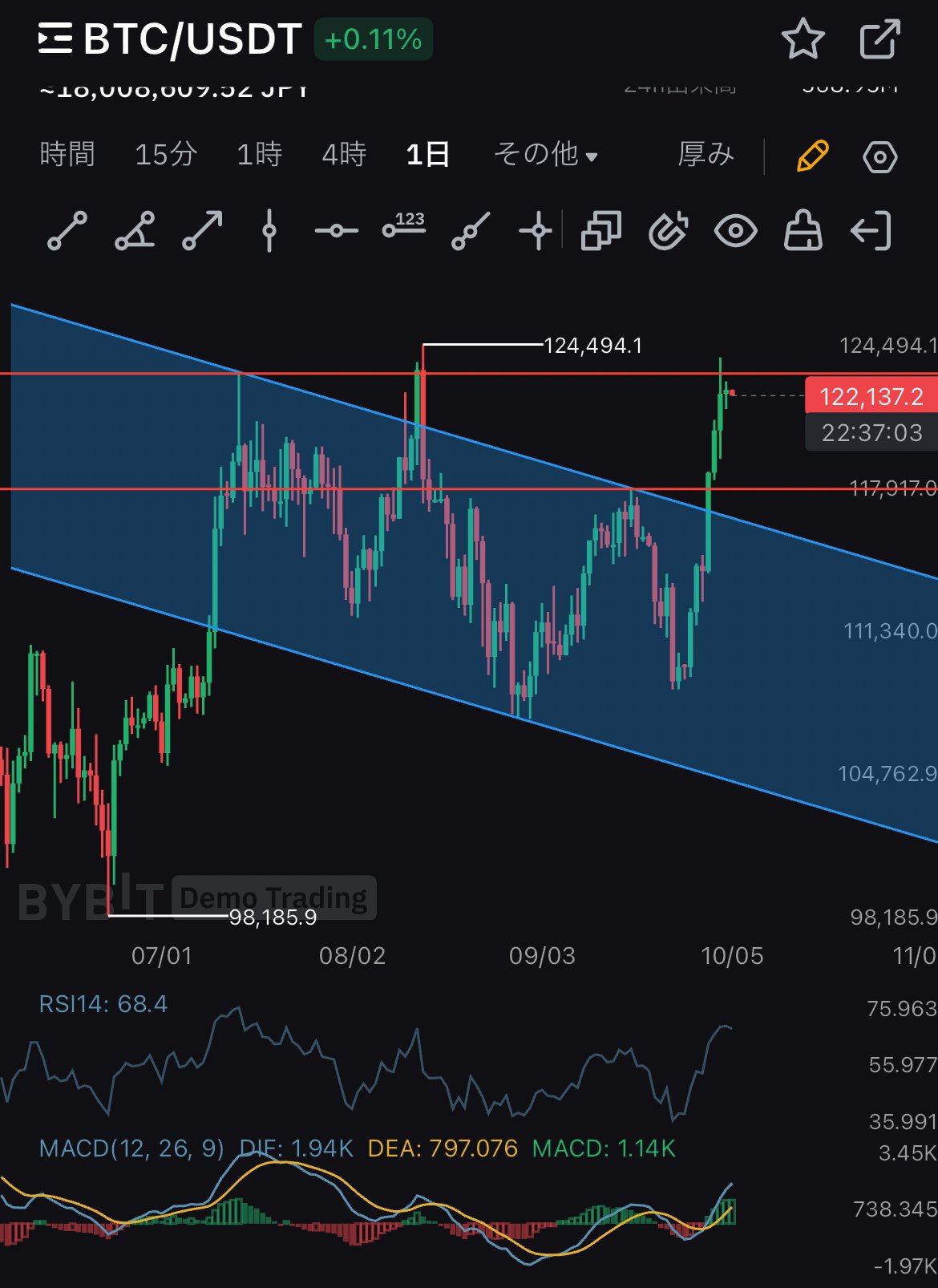Tap the countdown timer 22:37:03
This screenshot has width=938, height=1288.
click(871, 433)
